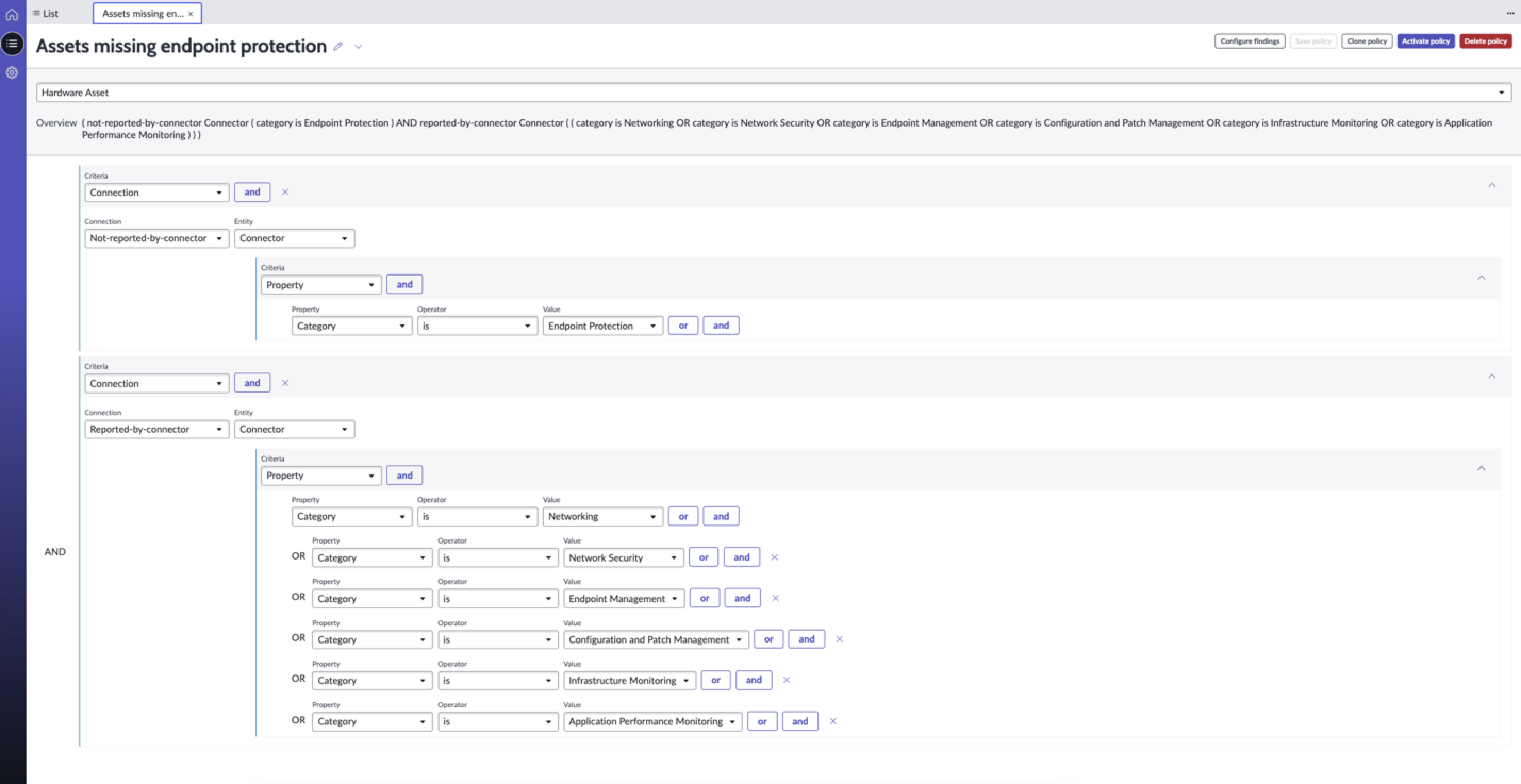Open Infrastructure Monitoring value dropdown
This screenshot has height=784, width=1521.
(x=630, y=681)
